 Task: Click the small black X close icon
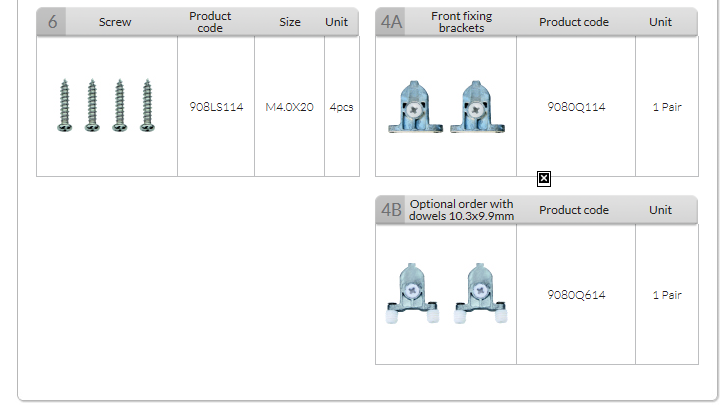tap(544, 179)
